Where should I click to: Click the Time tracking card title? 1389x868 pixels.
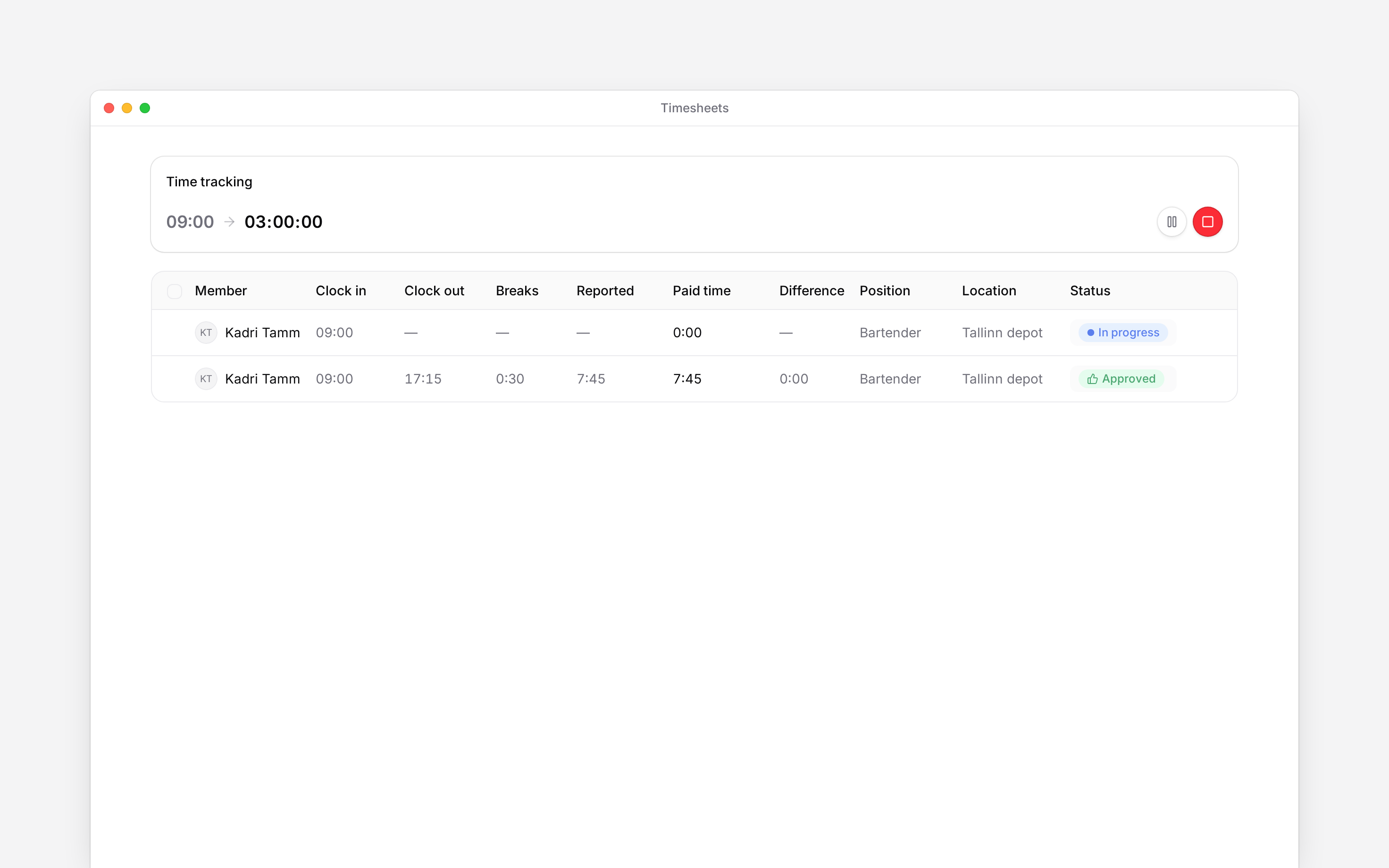click(x=209, y=182)
